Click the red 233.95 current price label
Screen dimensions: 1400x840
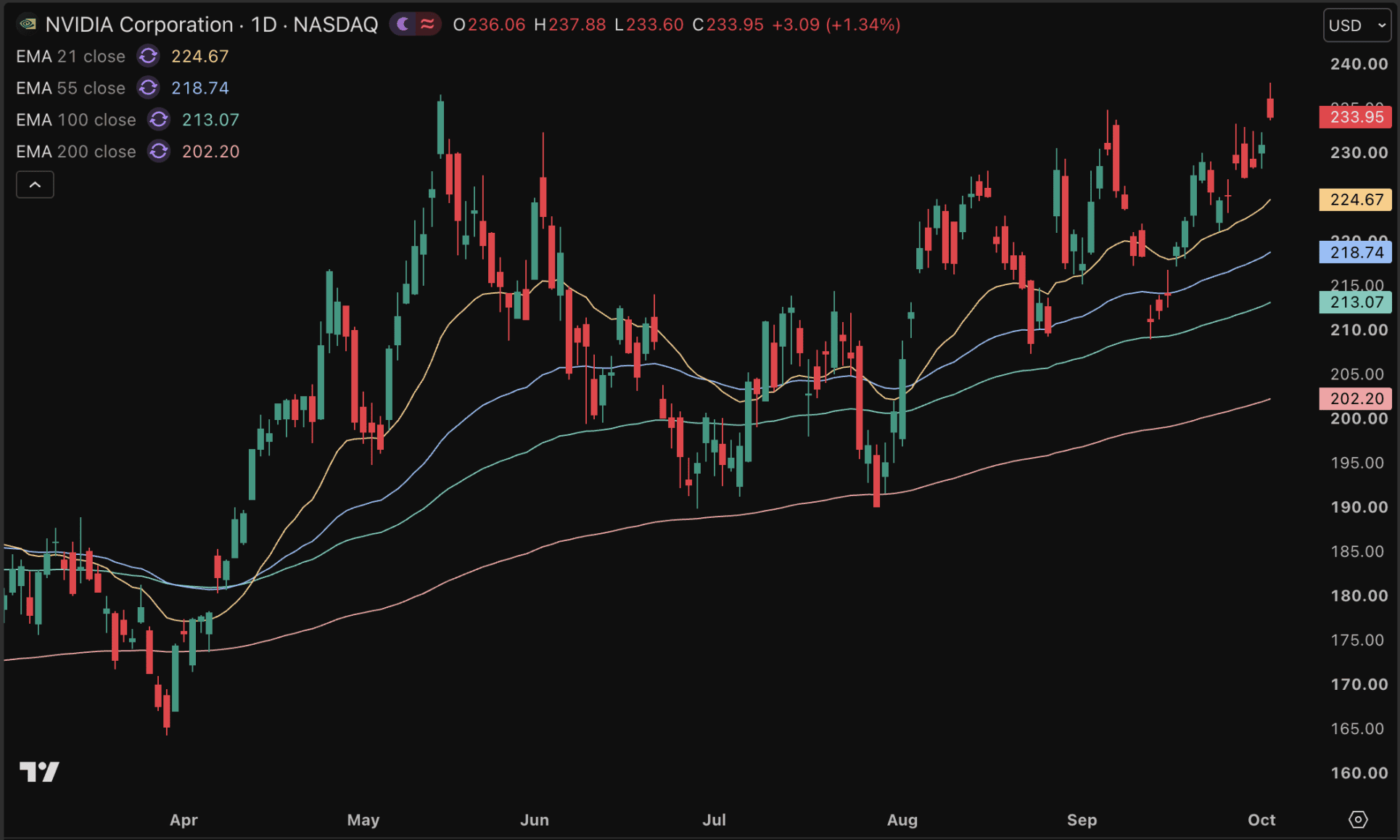coord(1356,117)
